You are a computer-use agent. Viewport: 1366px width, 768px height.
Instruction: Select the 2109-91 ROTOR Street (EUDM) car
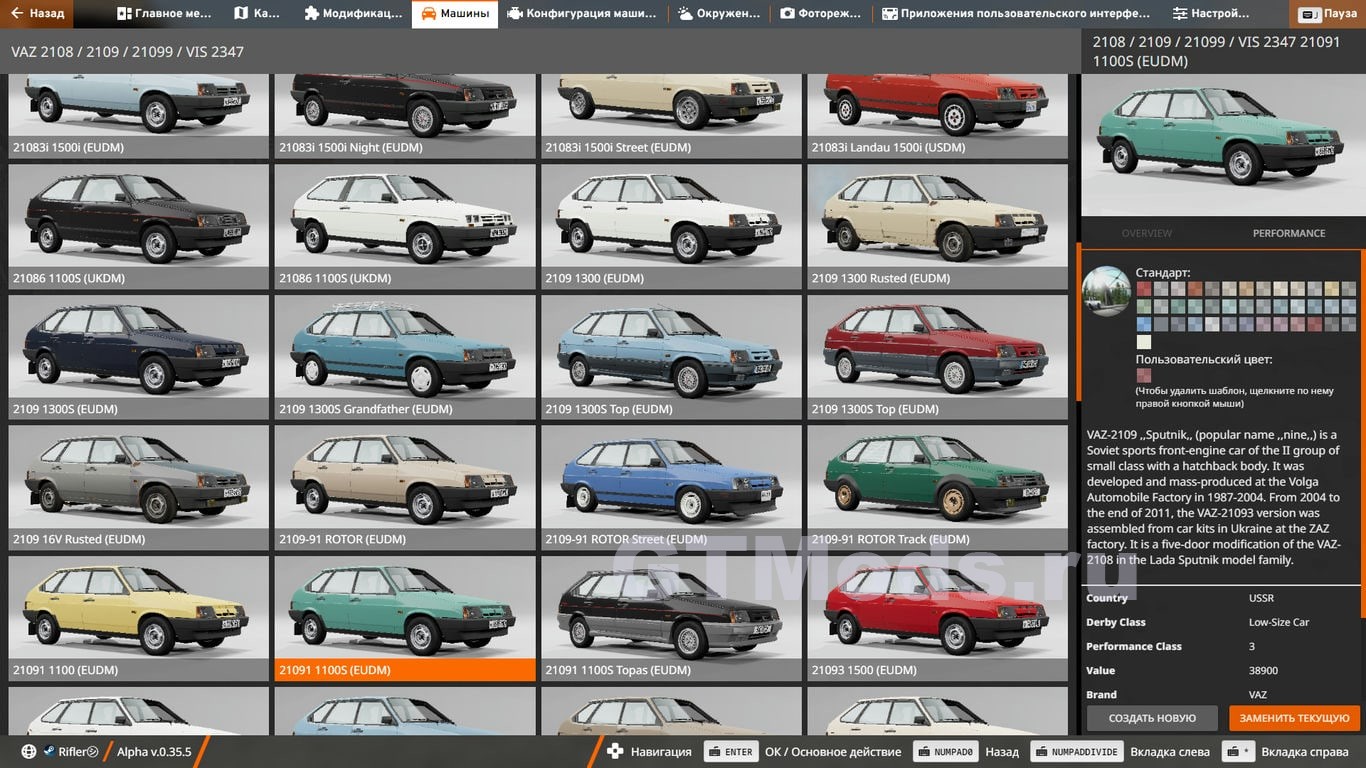pyautogui.click(x=671, y=488)
